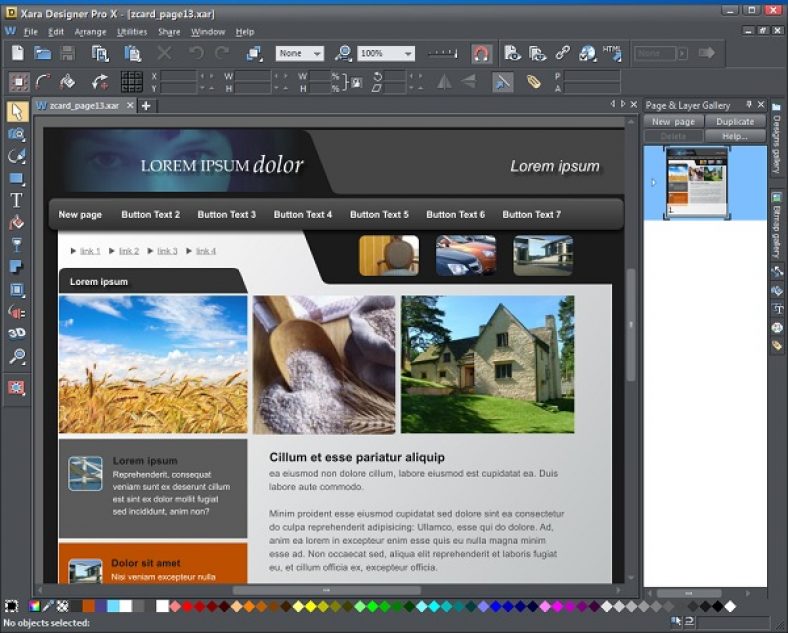
Task: Click the Export HTML icon
Action: 612,53
